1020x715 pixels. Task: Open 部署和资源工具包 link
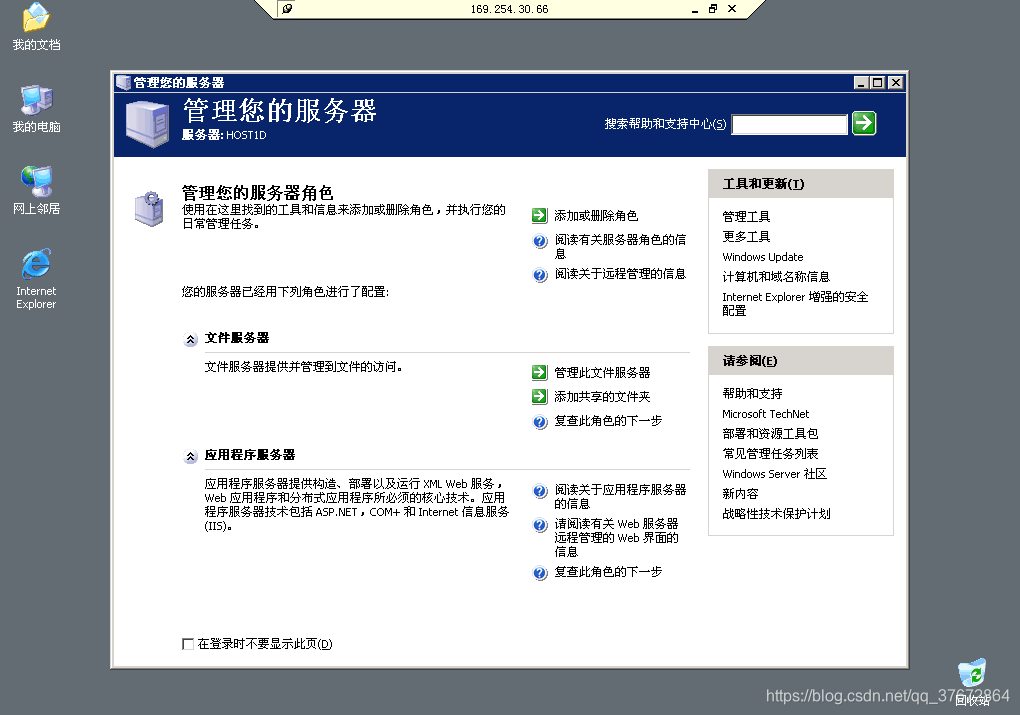770,433
